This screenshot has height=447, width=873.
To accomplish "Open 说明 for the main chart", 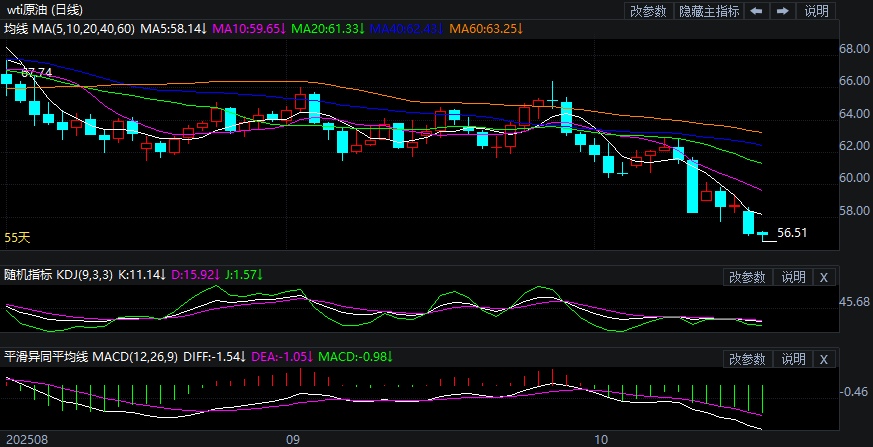I will 816,11.
